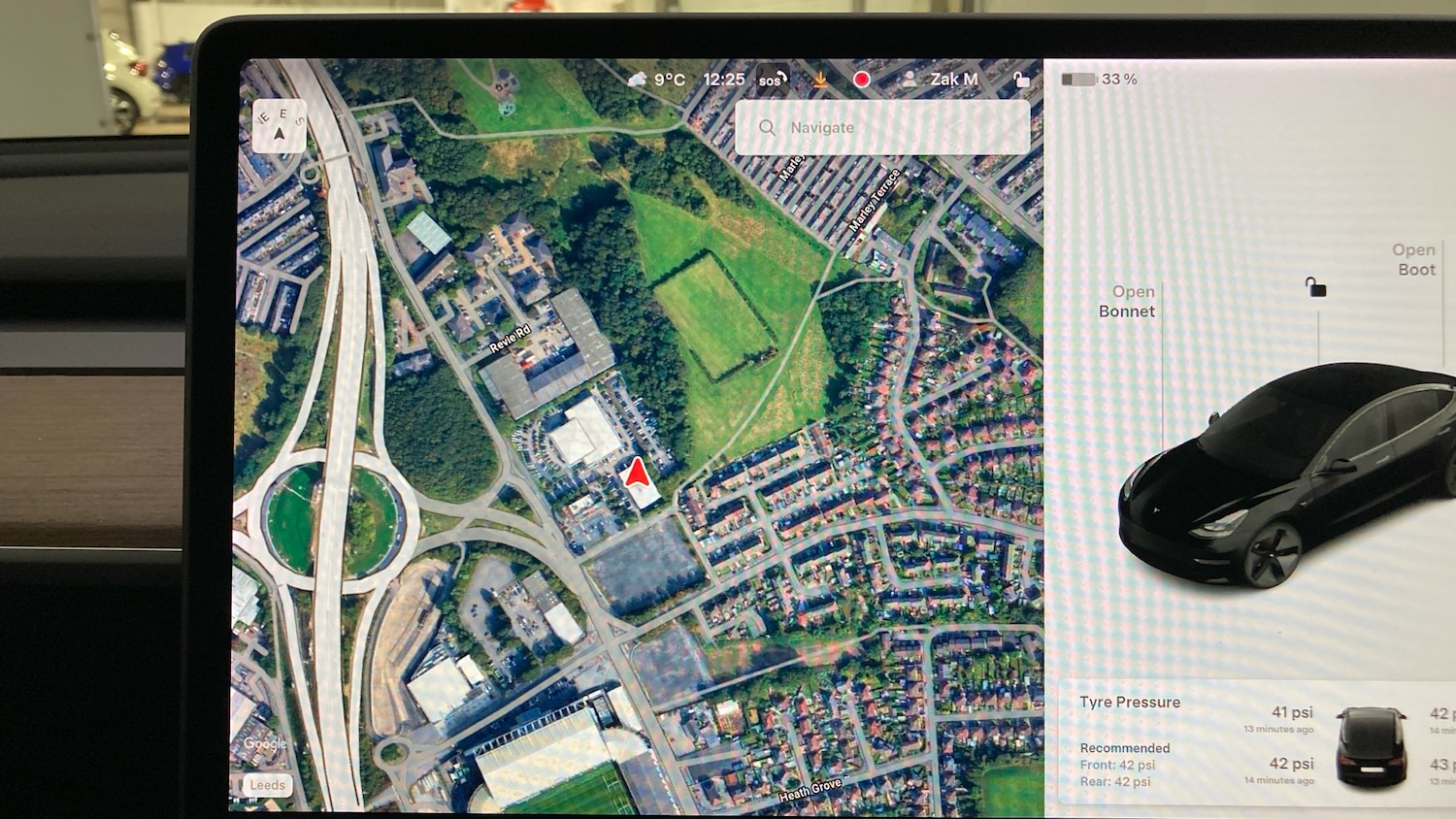This screenshot has width=1456, height=819.
Task: Open the Tyre Pressure card
Action: [1130, 703]
